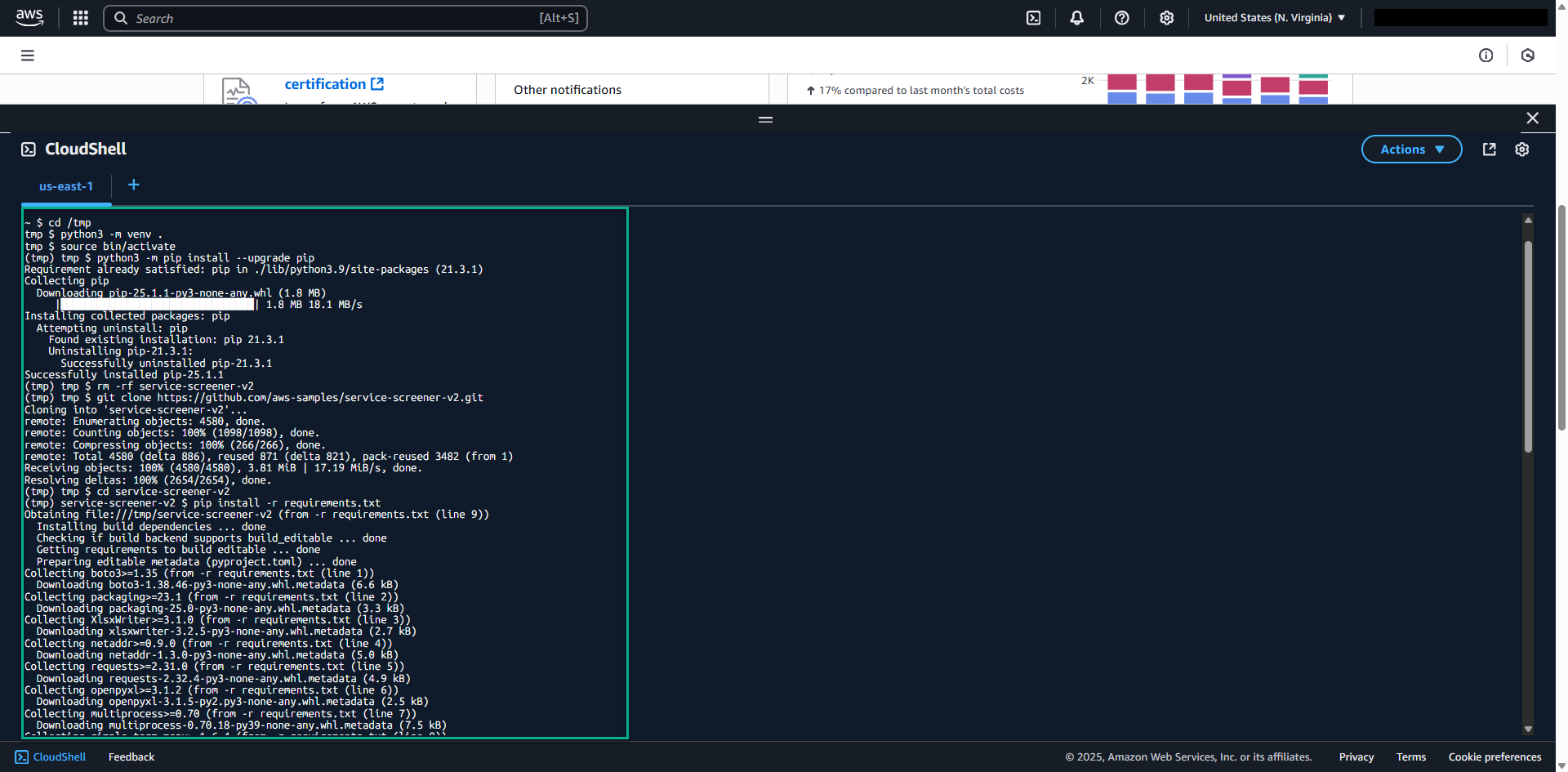The height and width of the screenshot is (772, 1568).
Task: Open the notifications bell
Action: [1077, 17]
